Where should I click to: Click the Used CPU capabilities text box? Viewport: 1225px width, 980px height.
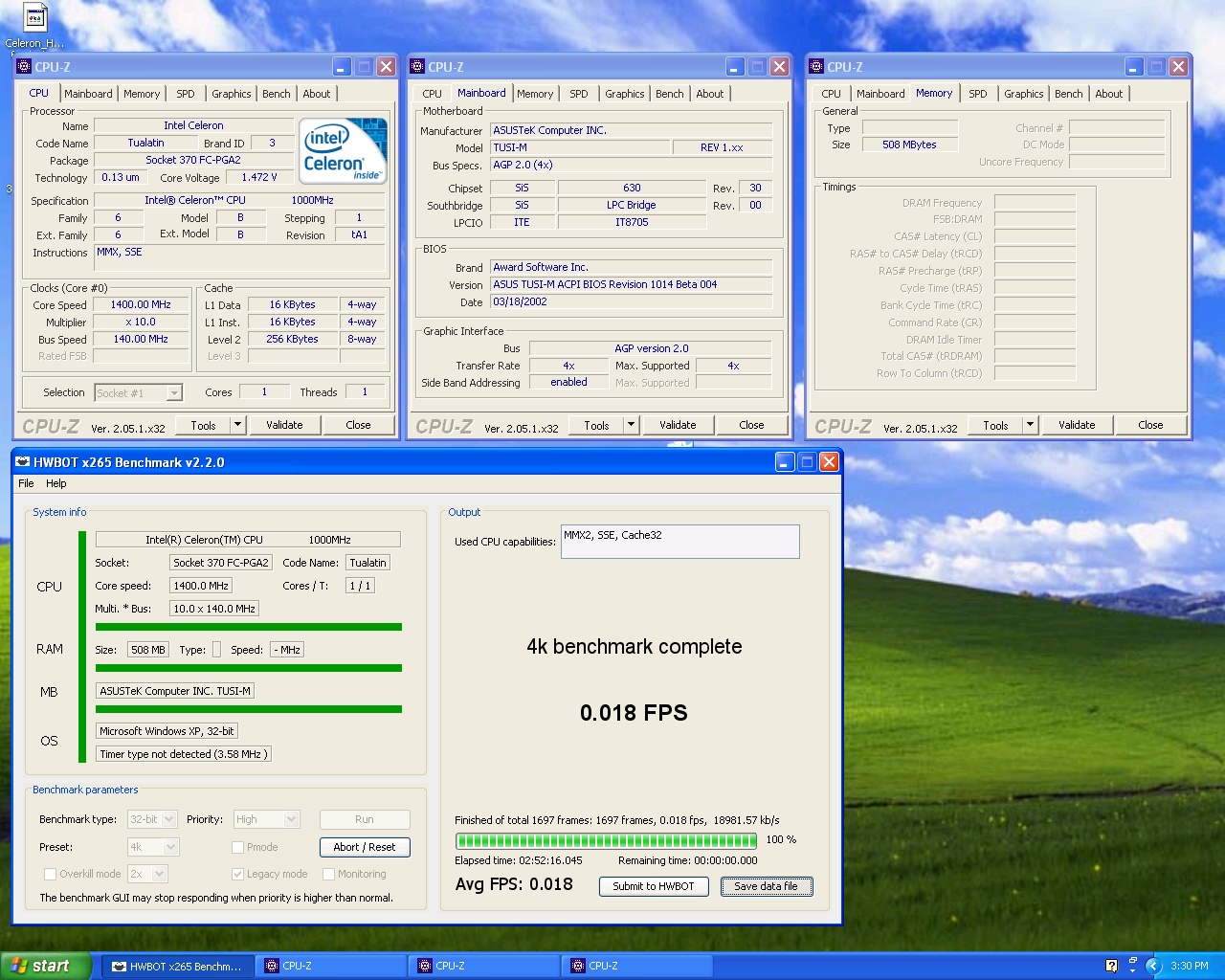[x=679, y=542]
